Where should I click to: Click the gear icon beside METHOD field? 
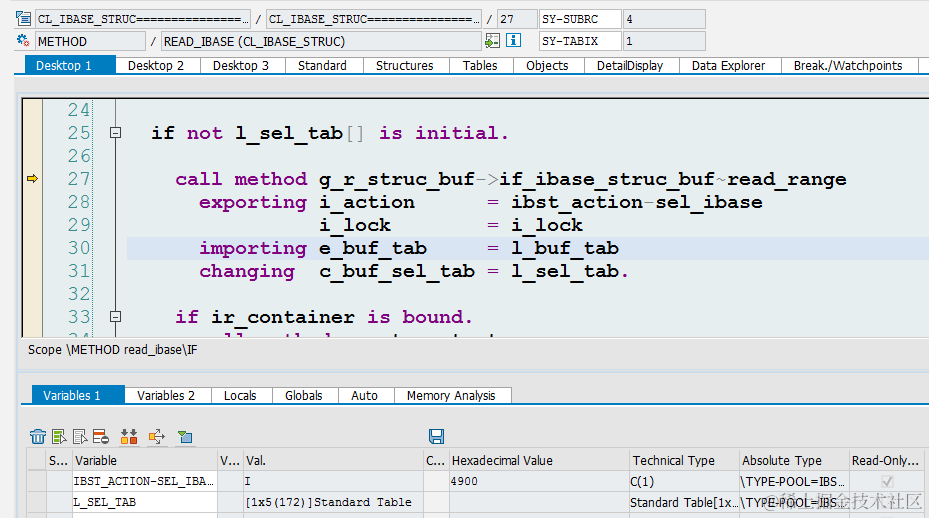coord(23,41)
